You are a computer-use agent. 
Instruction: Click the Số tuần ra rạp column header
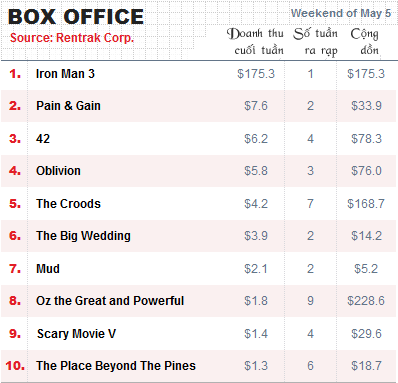tap(316, 42)
